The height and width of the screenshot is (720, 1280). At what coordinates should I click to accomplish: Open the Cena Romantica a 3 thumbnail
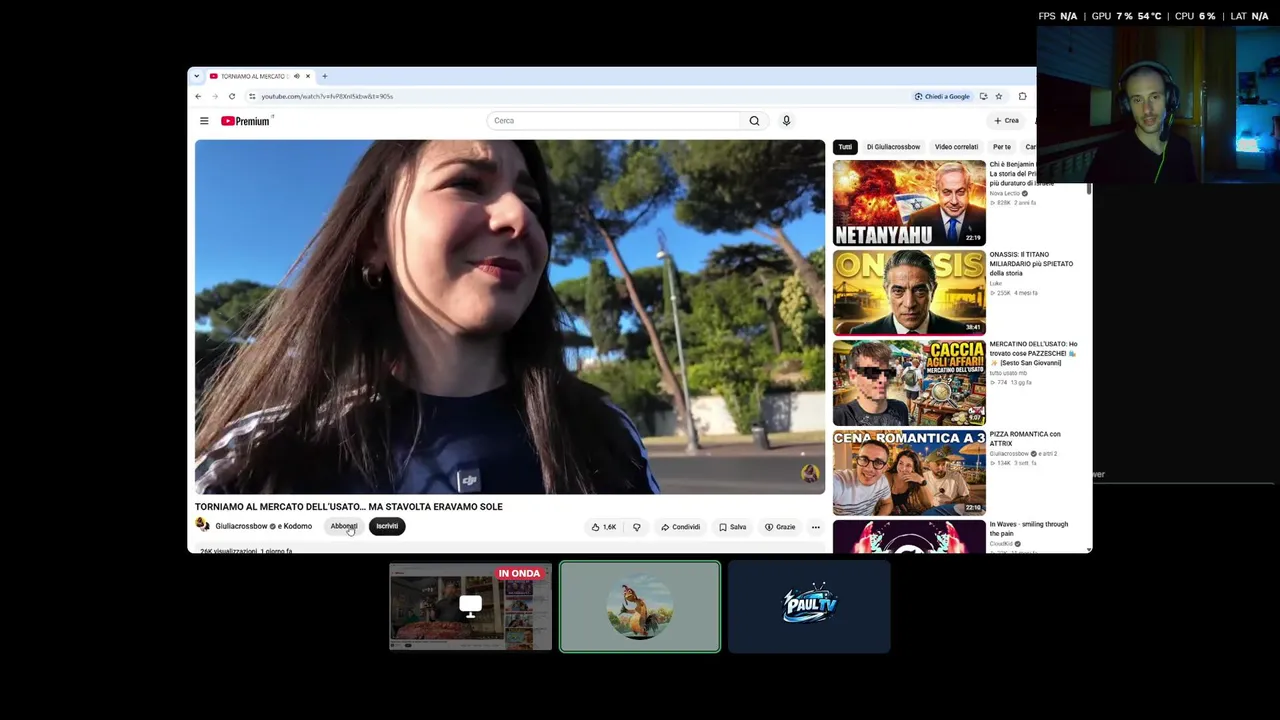point(909,473)
